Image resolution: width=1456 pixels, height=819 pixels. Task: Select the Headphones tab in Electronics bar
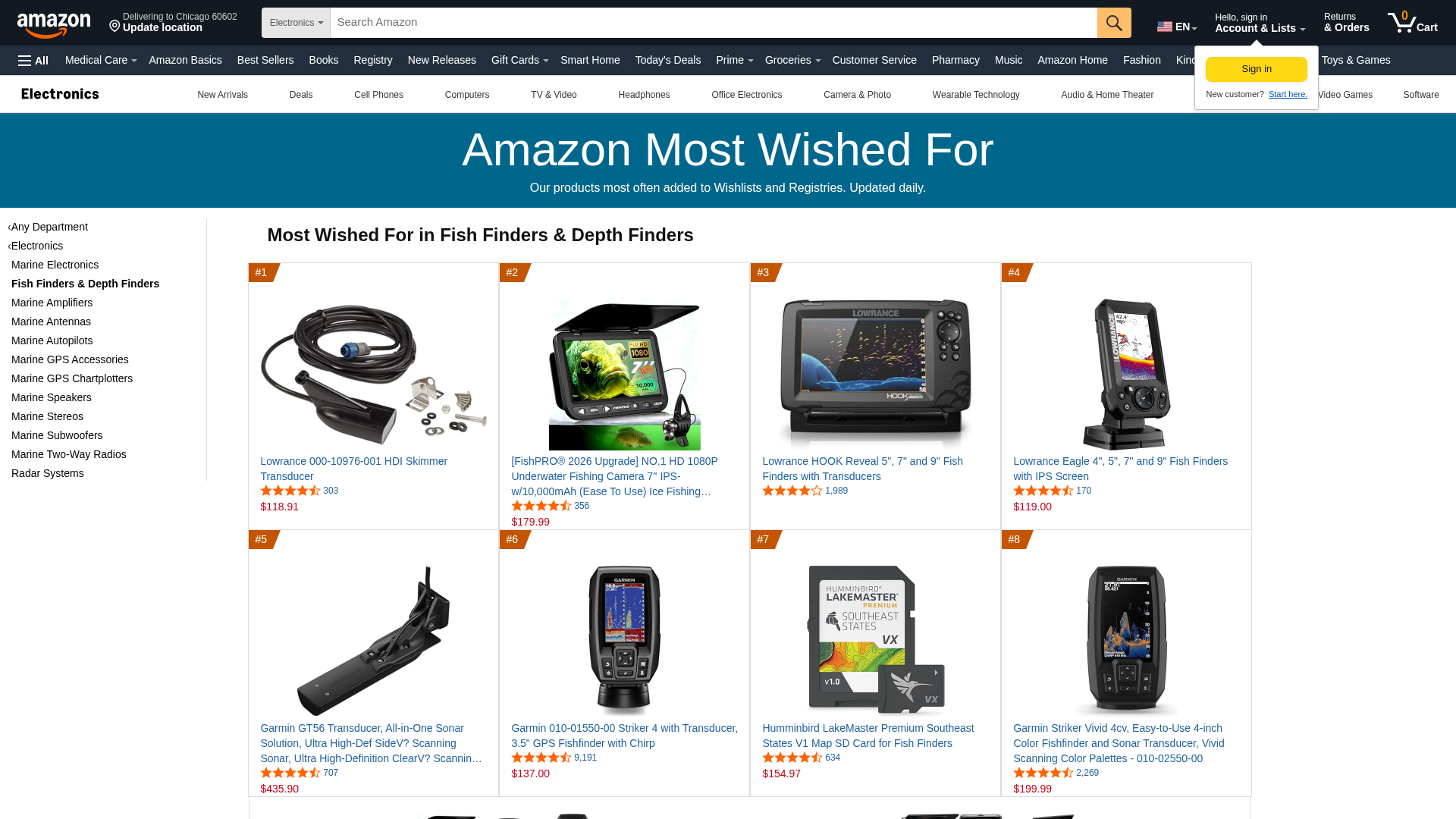tap(644, 95)
